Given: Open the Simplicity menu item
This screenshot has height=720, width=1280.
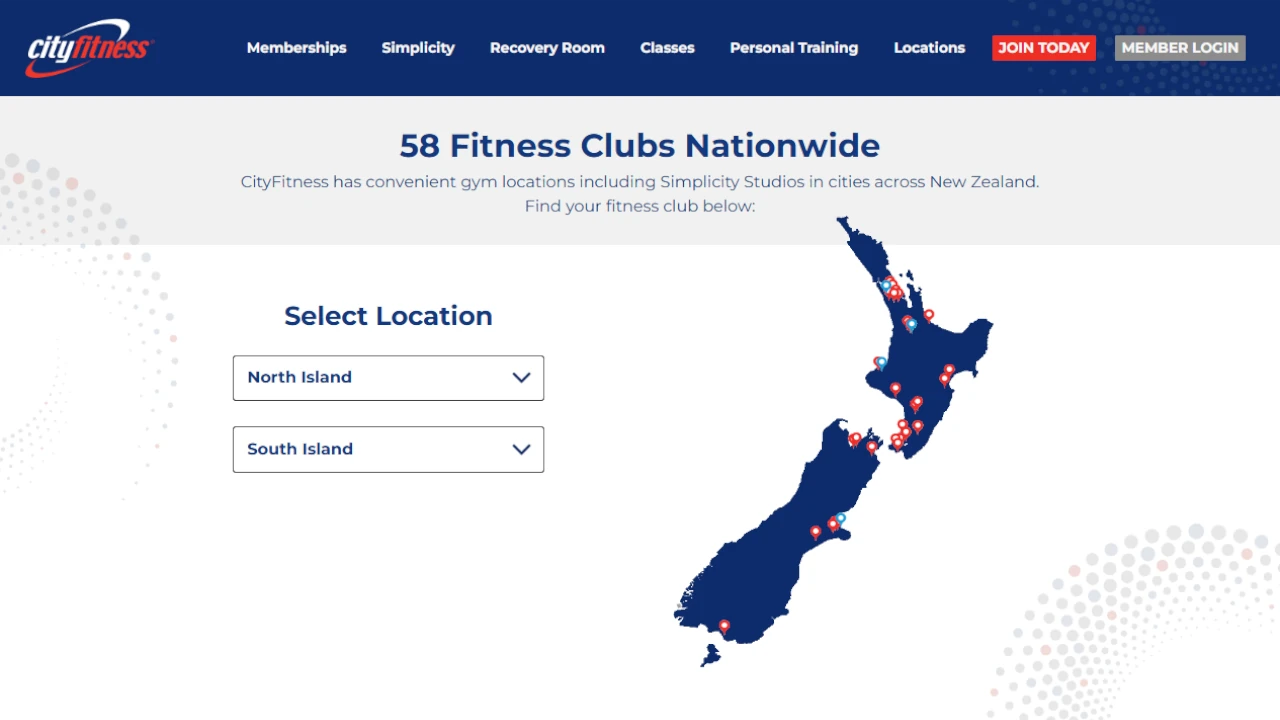Looking at the screenshot, I should tap(418, 47).
